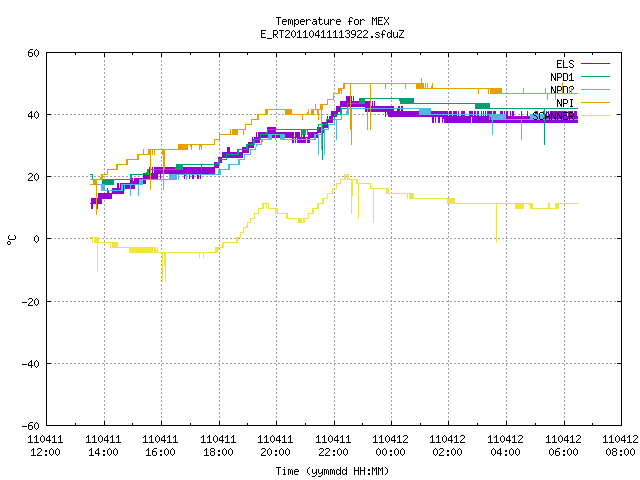Click the x-axis label 110411 12:00
Screen dimensions: 640x480
coord(45,446)
